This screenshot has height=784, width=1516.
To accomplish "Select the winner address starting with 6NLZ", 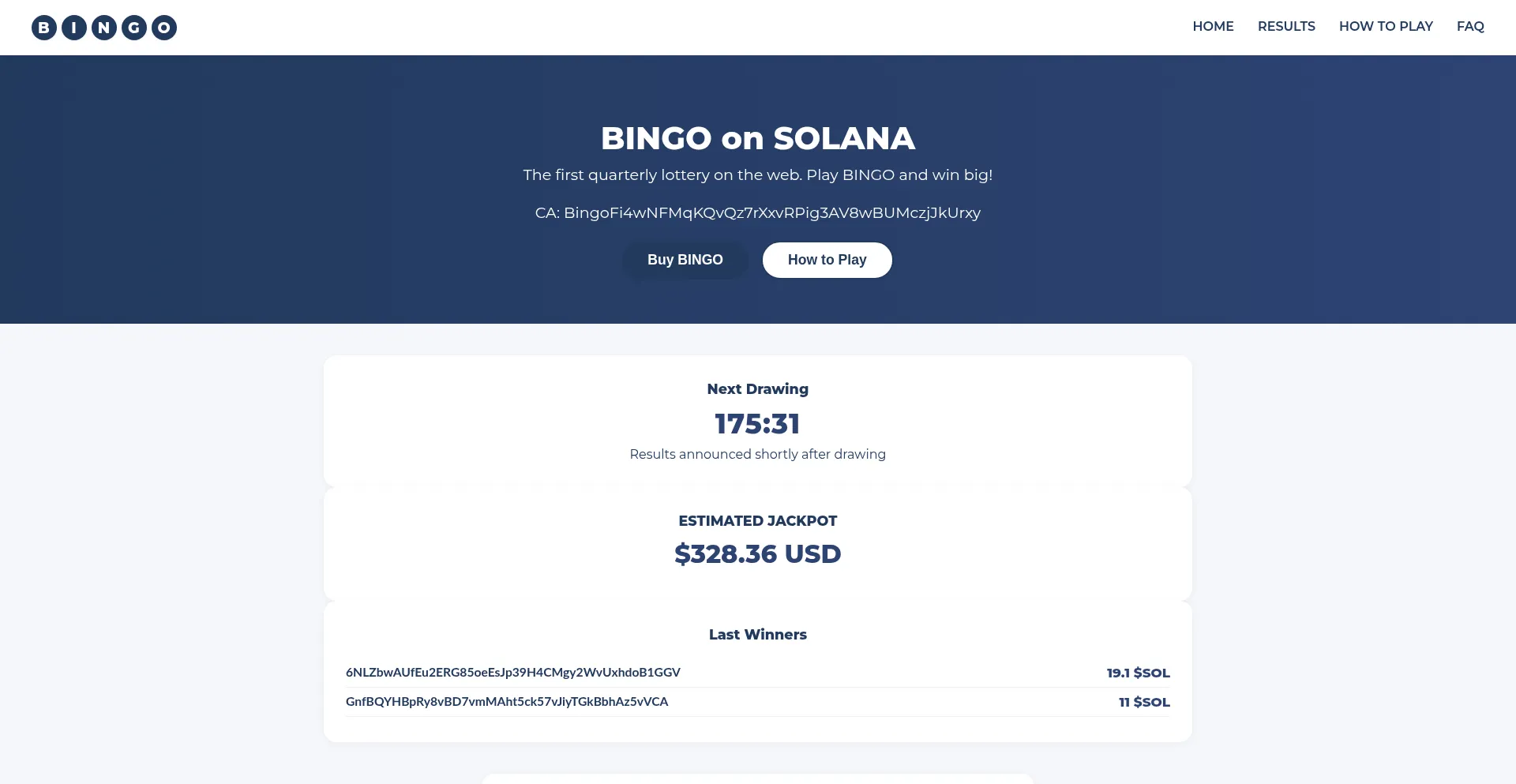I will click(513, 673).
